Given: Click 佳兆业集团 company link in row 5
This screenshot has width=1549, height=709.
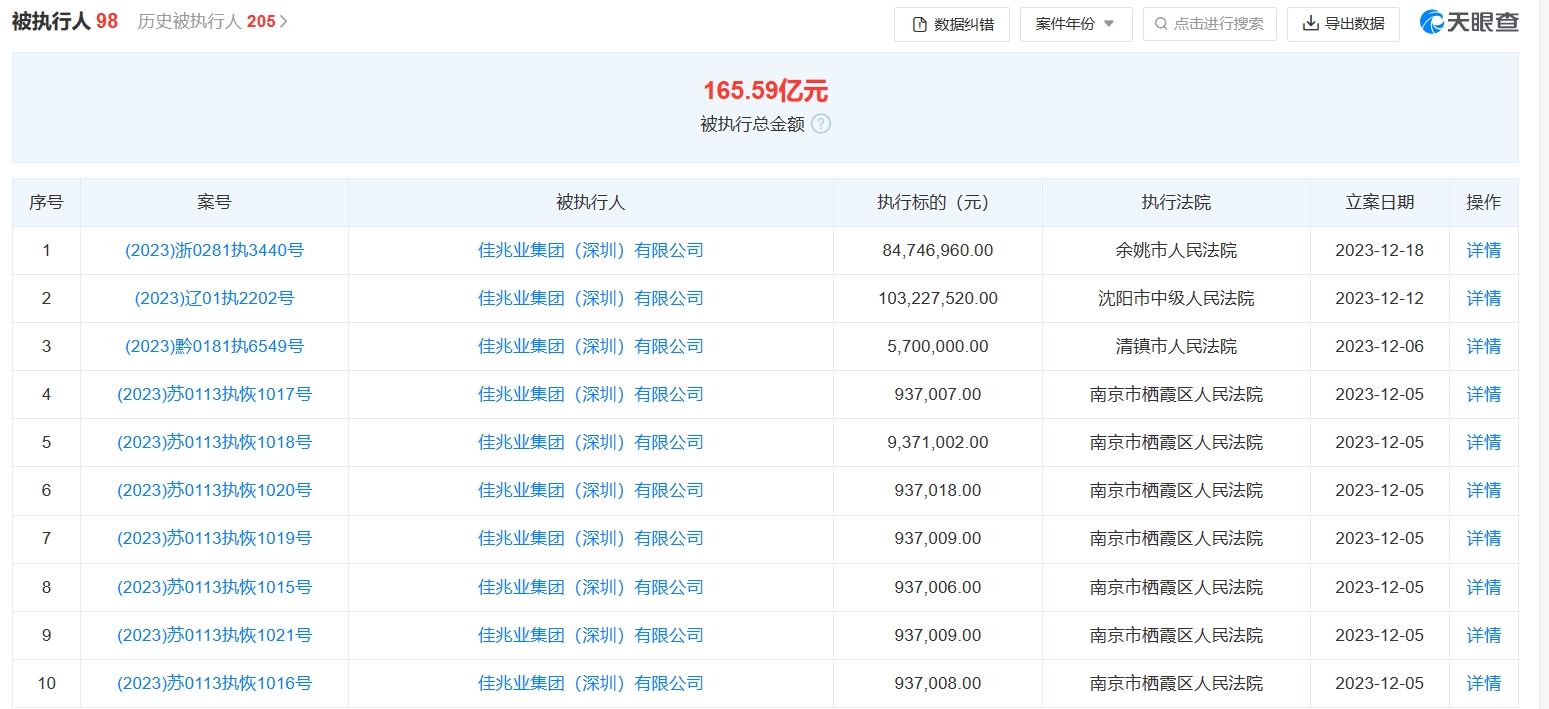Looking at the screenshot, I should (x=590, y=443).
